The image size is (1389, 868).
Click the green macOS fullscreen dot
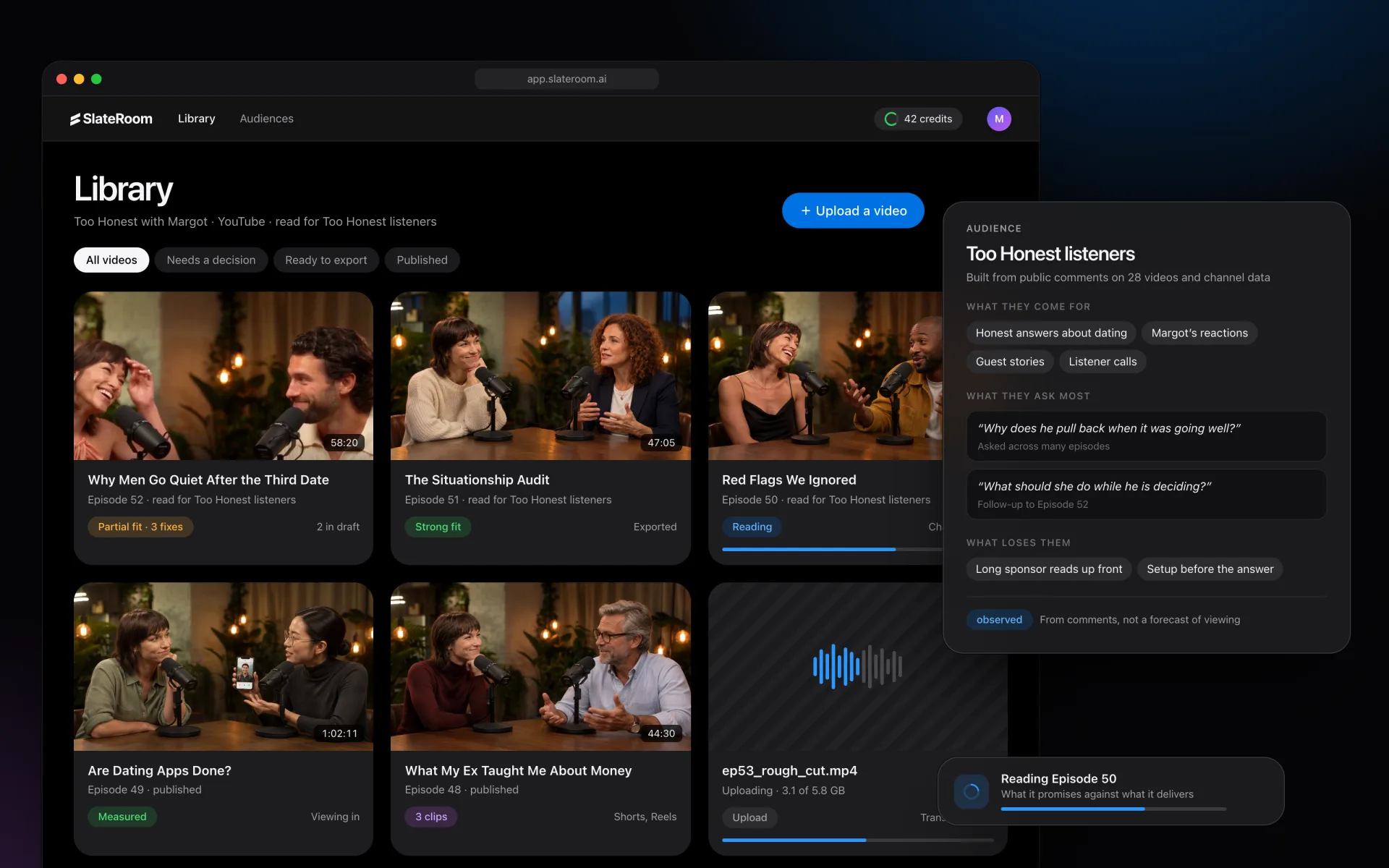point(96,79)
